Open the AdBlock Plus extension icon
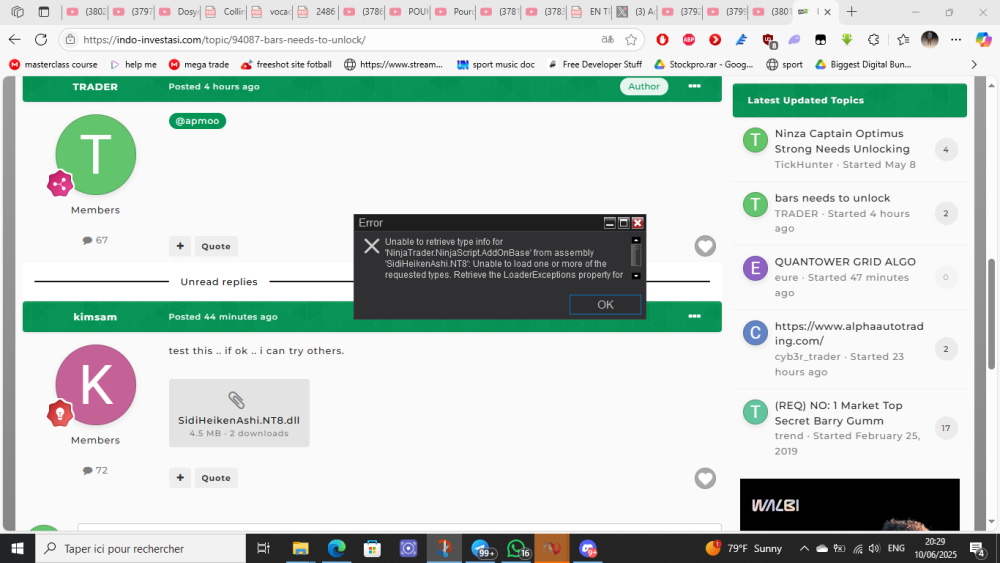This screenshot has width=1000, height=563. click(x=689, y=40)
